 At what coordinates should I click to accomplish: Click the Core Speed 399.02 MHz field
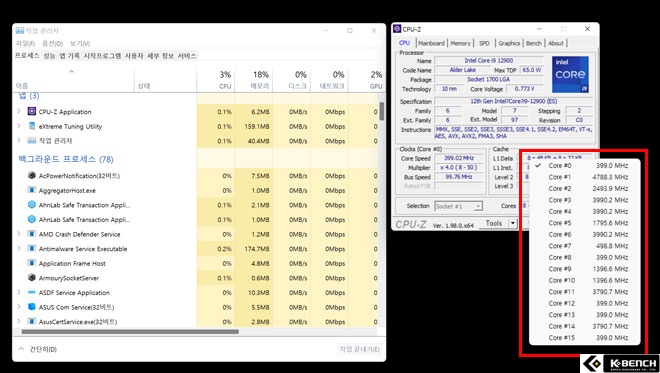click(459, 158)
